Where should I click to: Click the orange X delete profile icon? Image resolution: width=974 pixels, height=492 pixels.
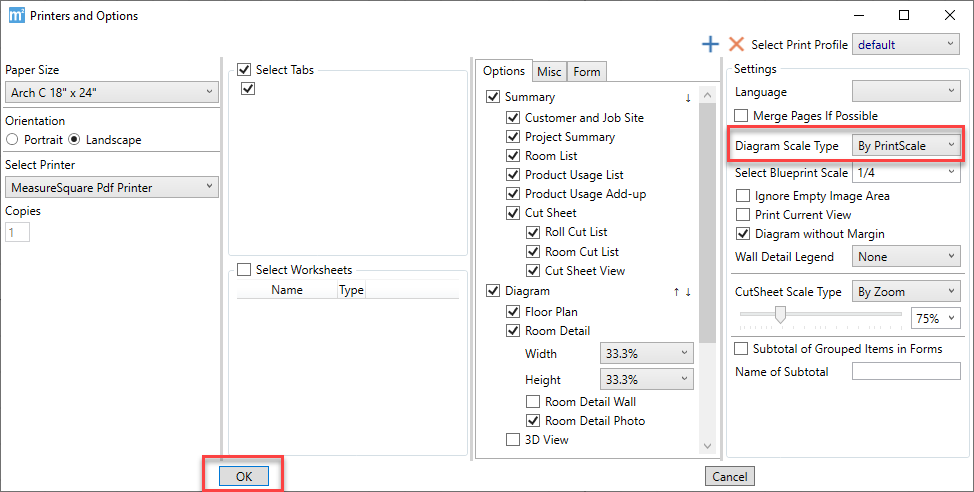736,44
